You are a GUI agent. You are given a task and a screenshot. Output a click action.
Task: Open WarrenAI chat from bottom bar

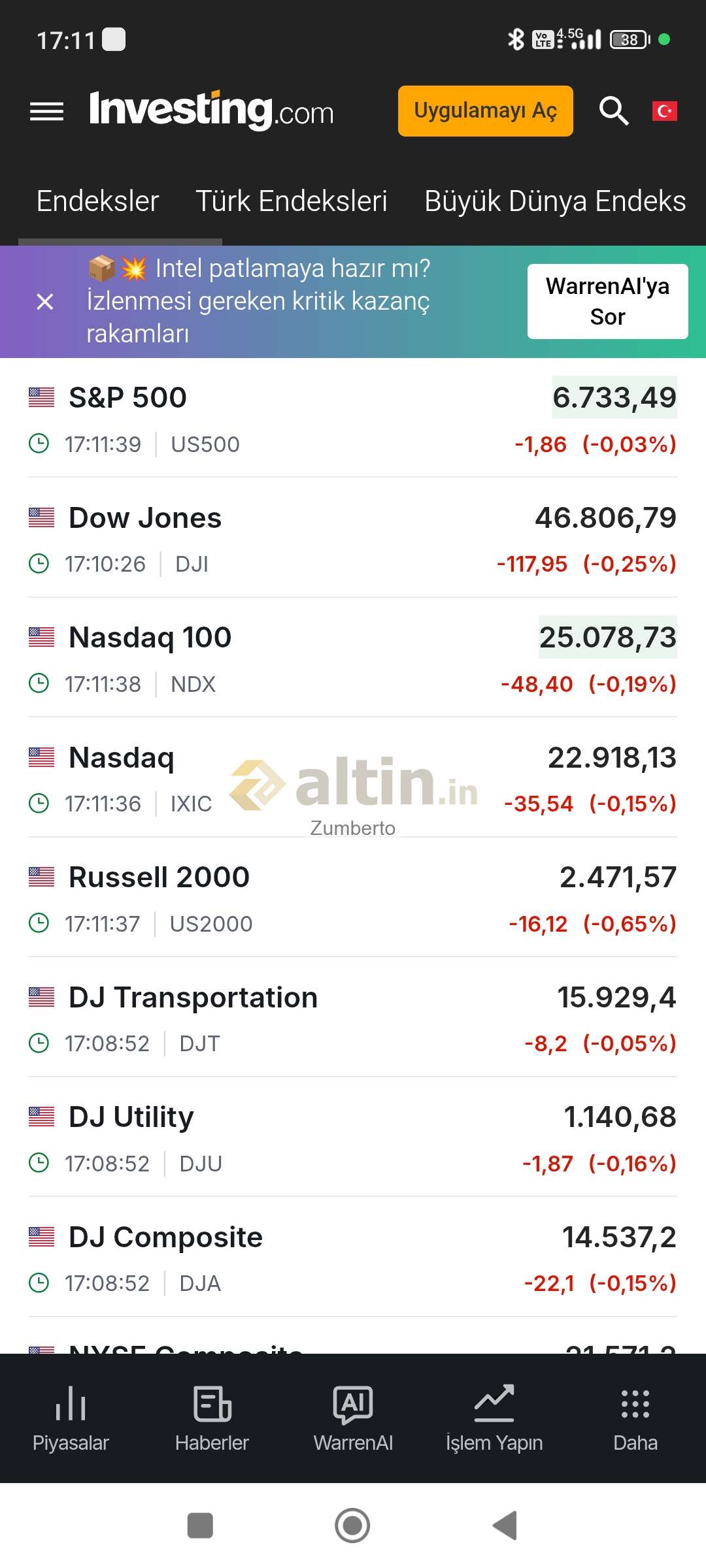pos(353,1419)
